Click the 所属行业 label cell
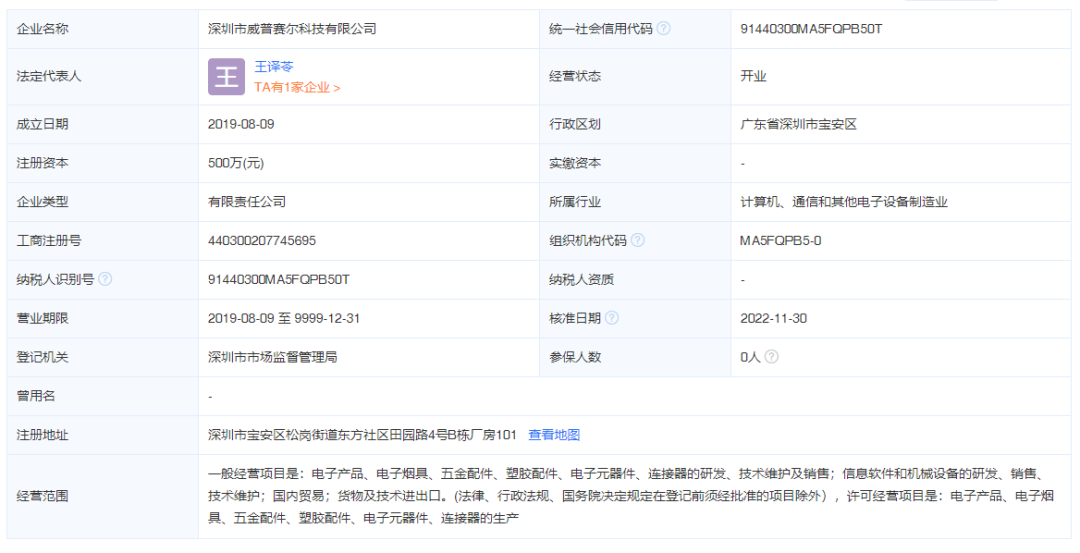 coord(635,202)
